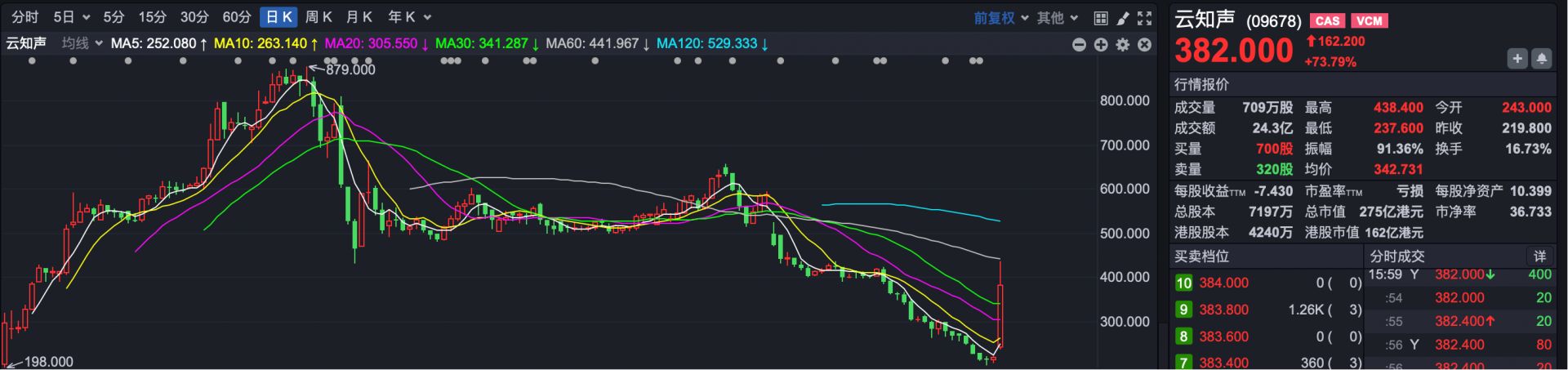
Task: Enter fullscreen chart mode
Action: point(1145,18)
